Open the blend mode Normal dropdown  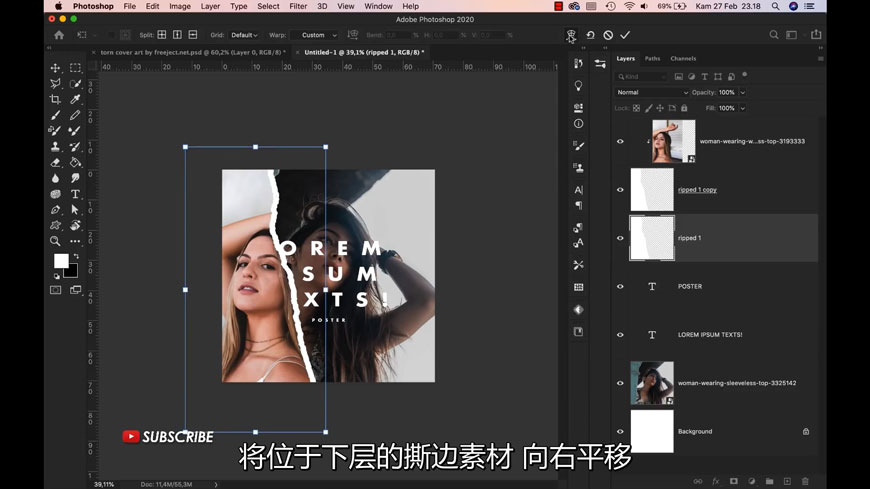pos(652,92)
